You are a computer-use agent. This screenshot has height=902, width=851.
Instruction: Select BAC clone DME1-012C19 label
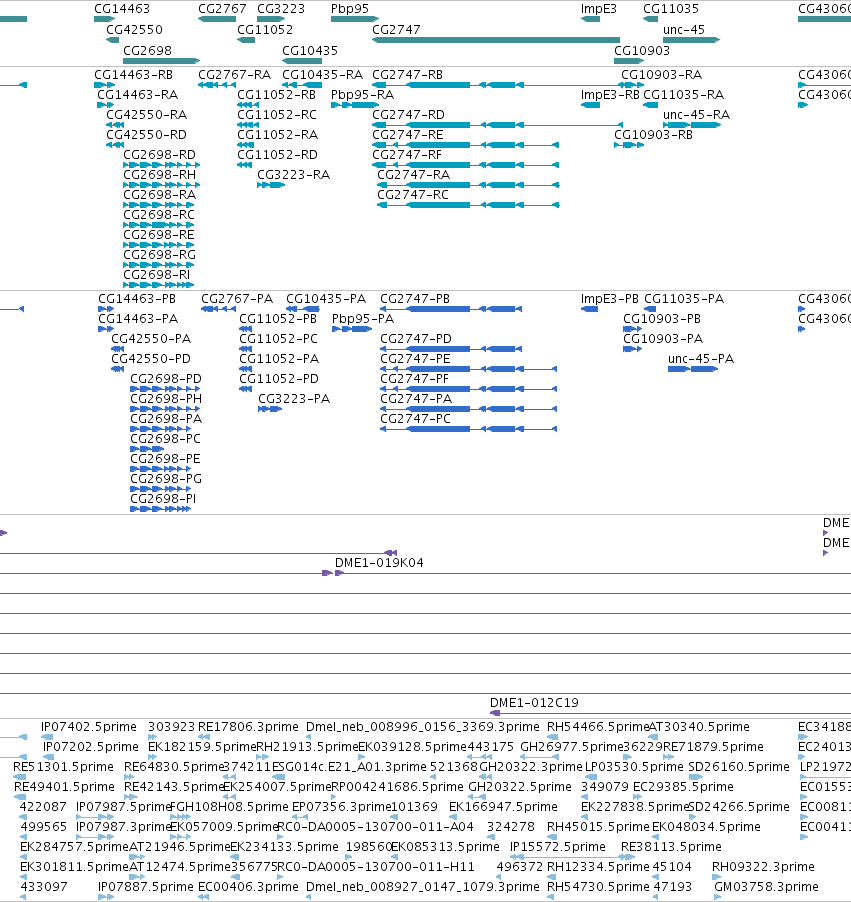pos(534,702)
